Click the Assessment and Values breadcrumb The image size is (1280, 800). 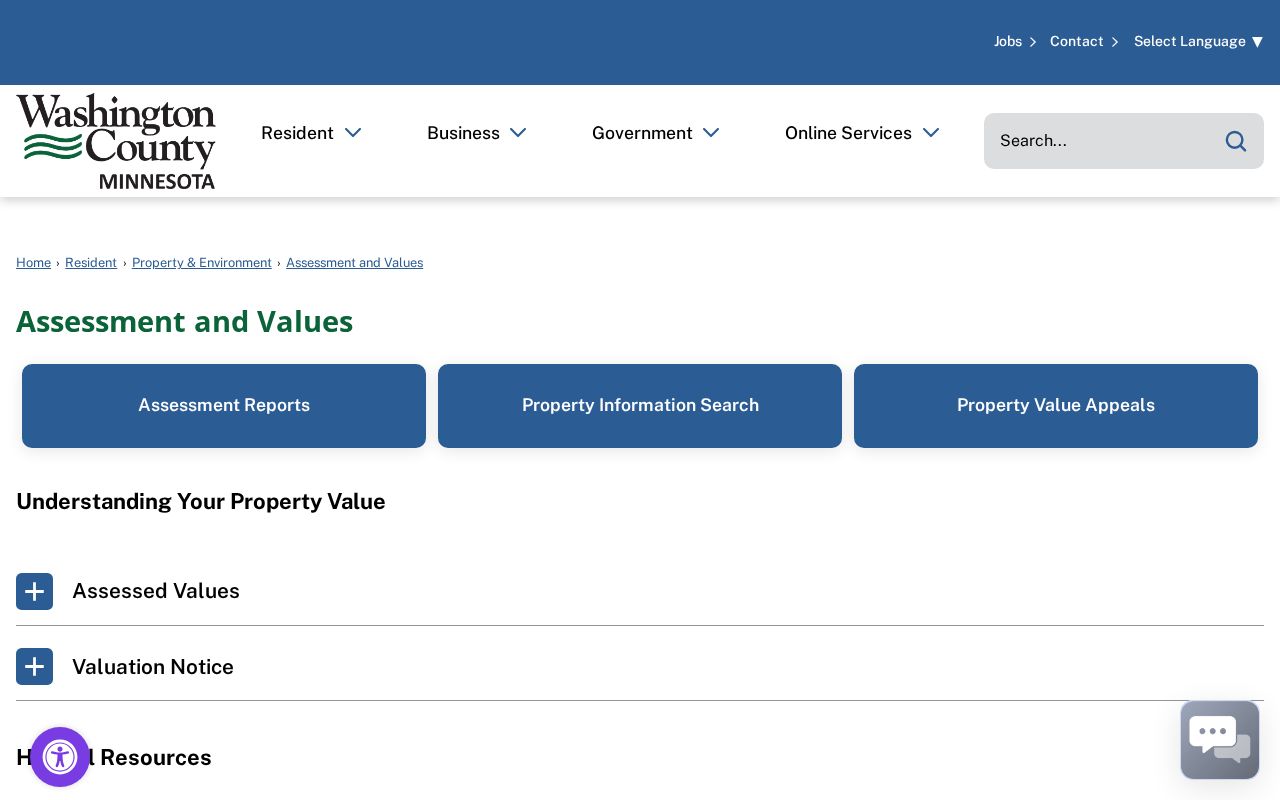(x=354, y=263)
